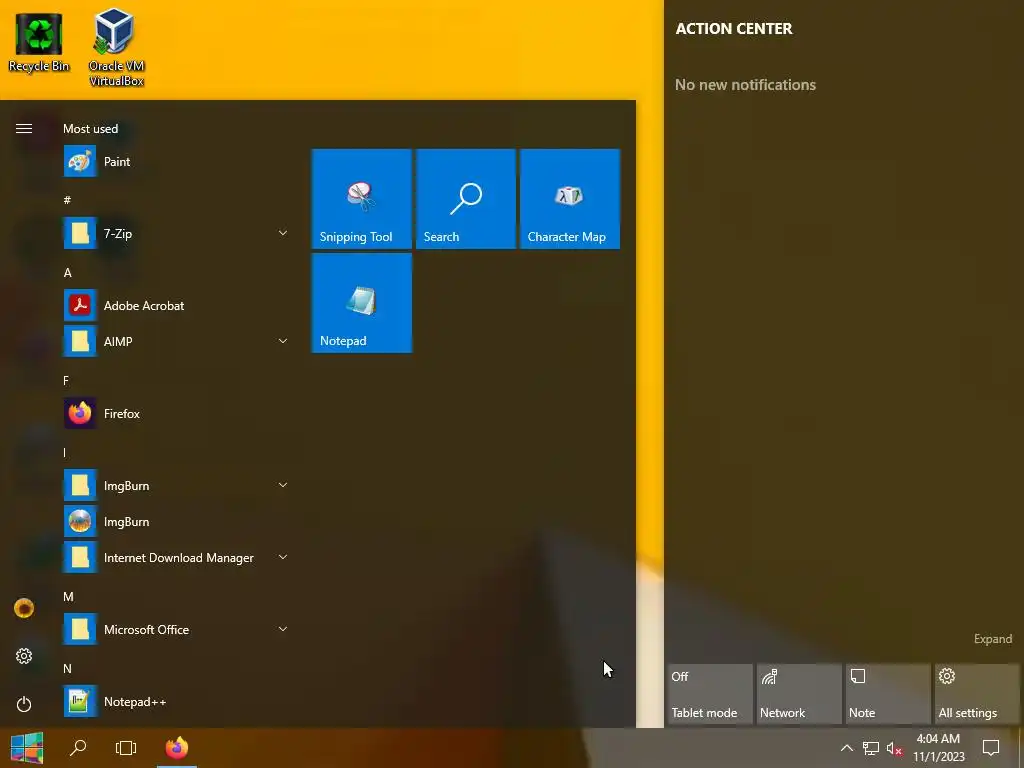Expand Internet Download Manager chevron
Image resolution: width=1024 pixels, height=768 pixels.
pyautogui.click(x=283, y=557)
